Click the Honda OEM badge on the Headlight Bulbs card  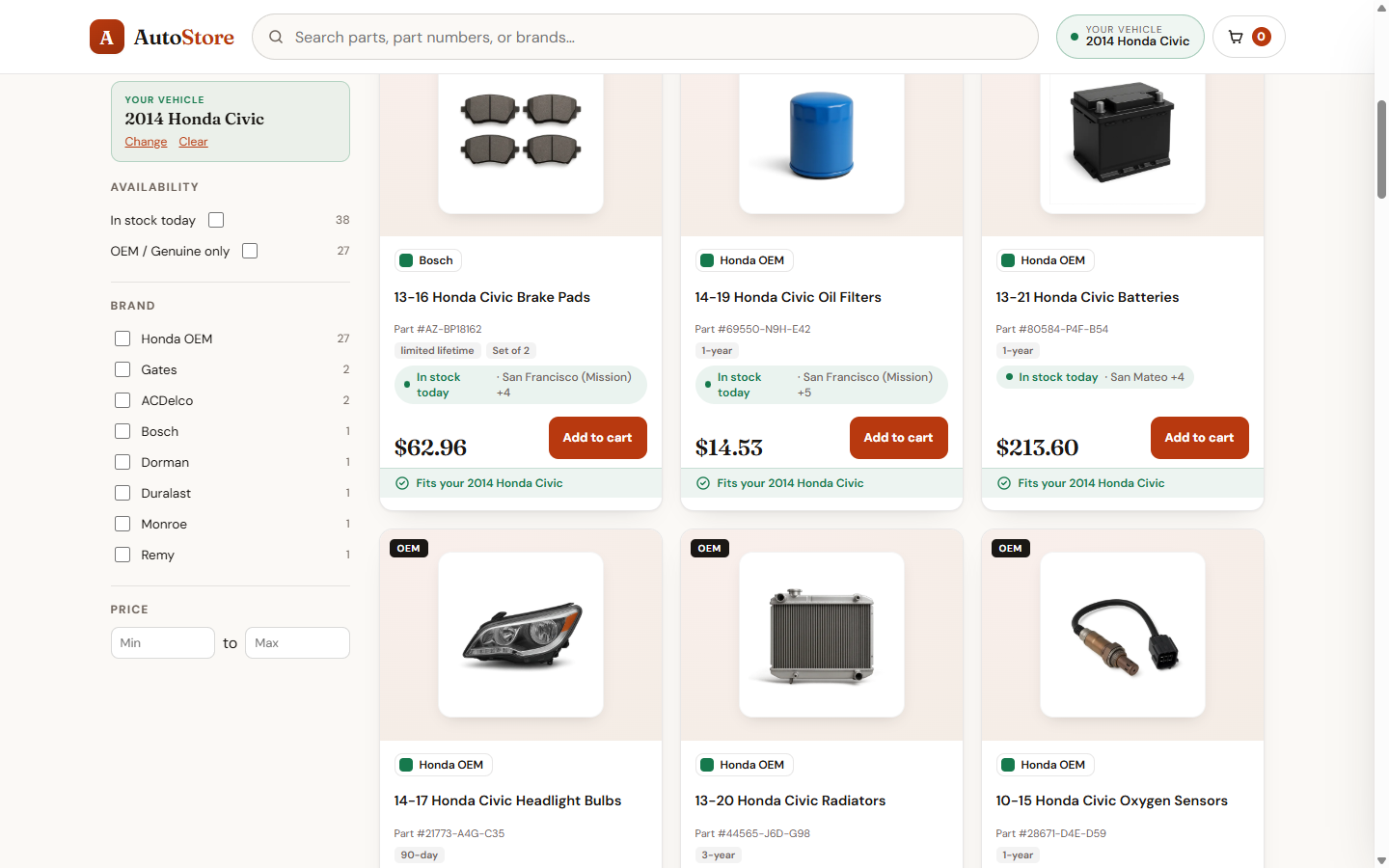pos(443,765)
